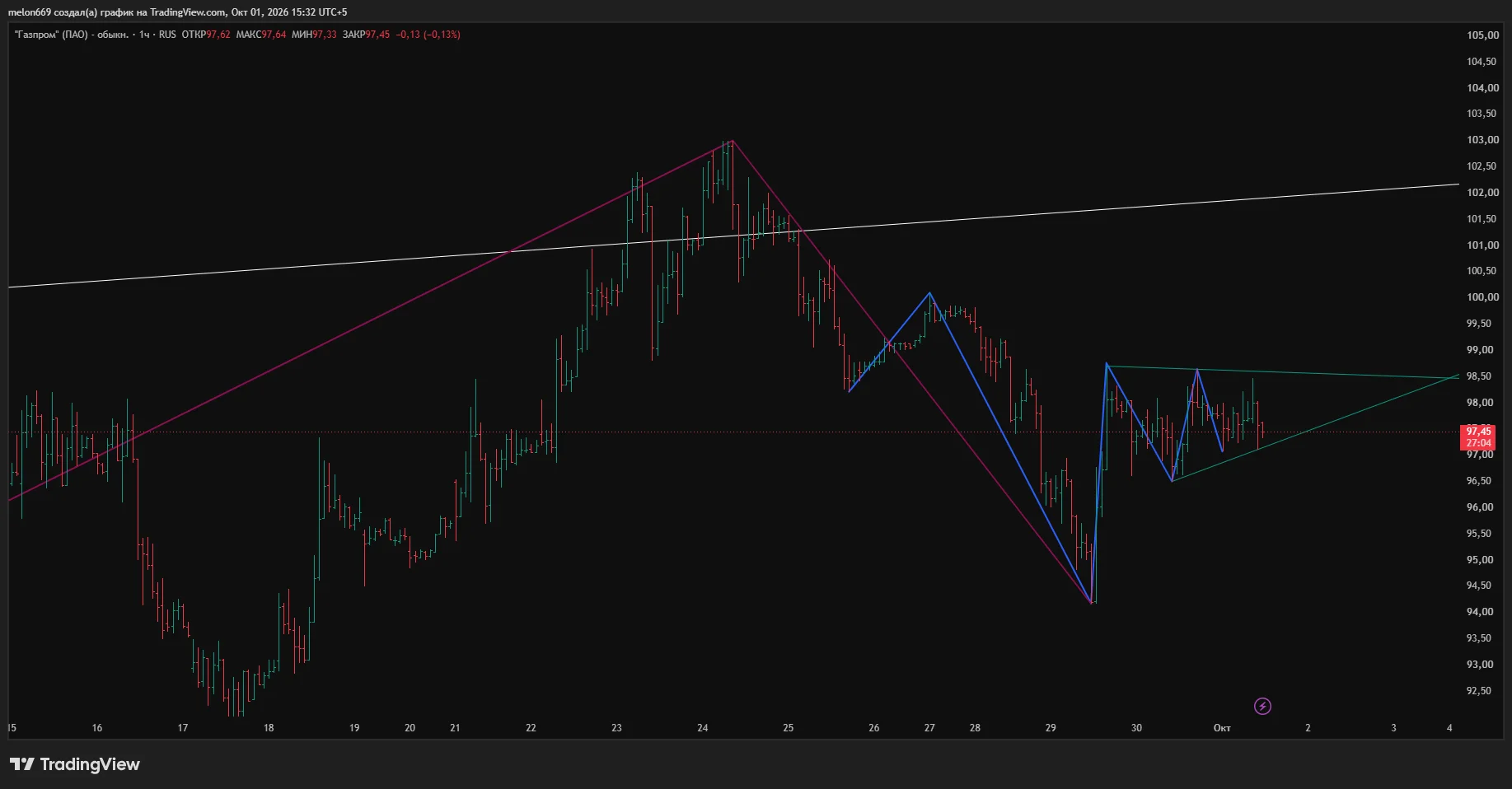Click the 105,00 price axis label

pyautogui.click(x=1482, y=35)
